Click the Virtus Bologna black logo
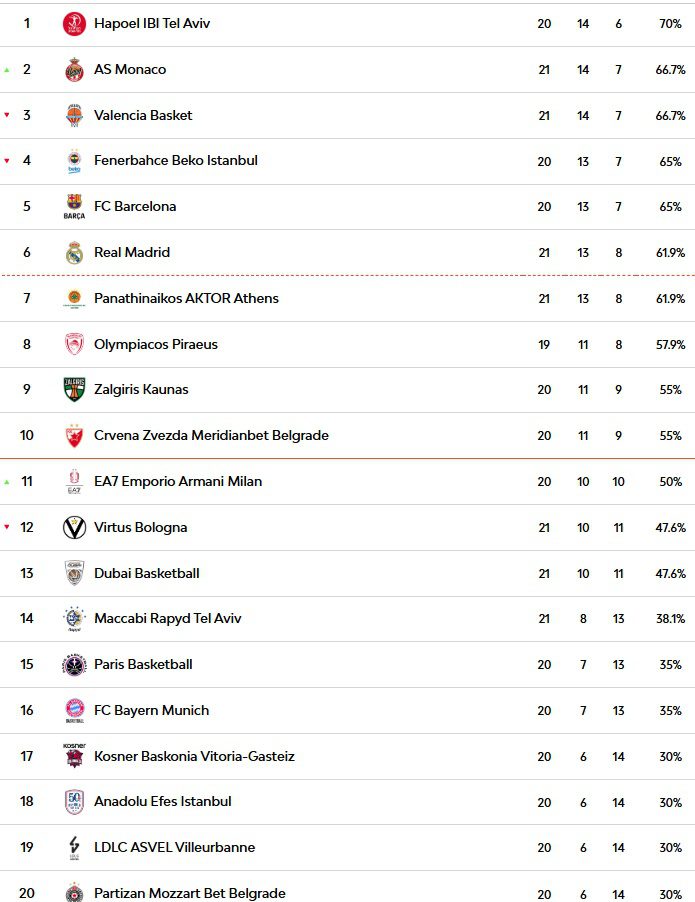 74,528
